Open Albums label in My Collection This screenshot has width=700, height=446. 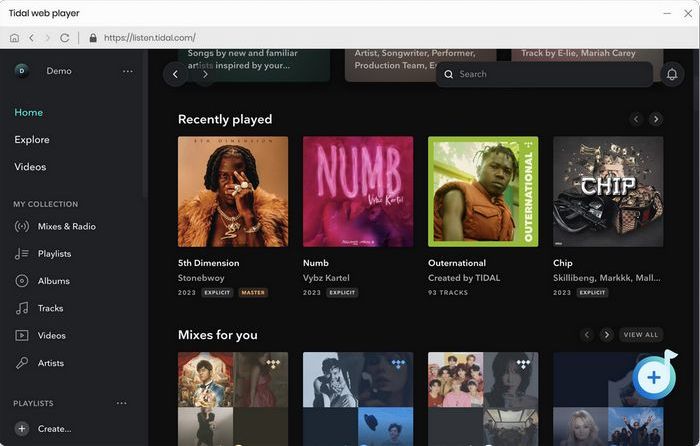tap(54, 281)
